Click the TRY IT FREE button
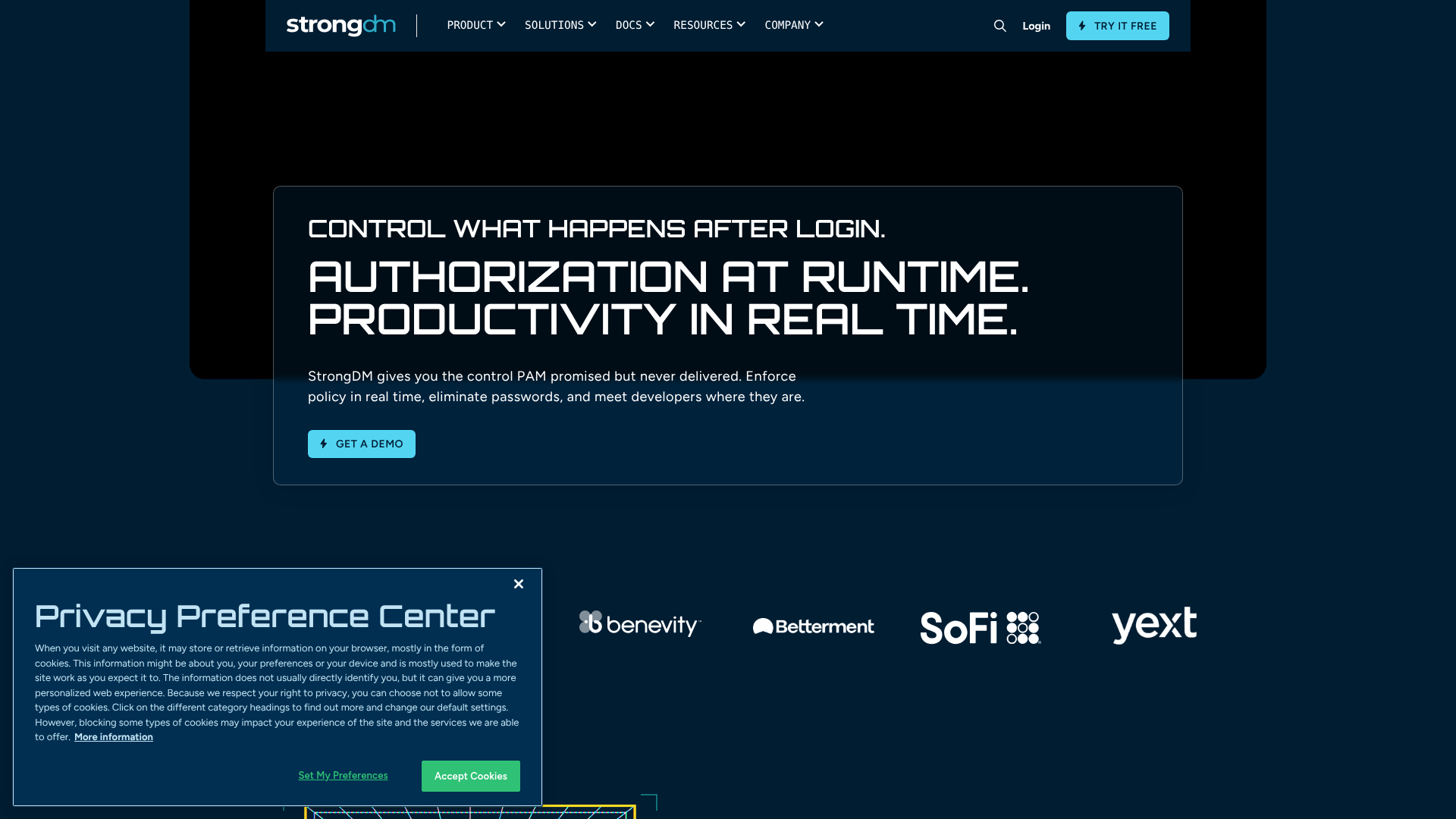This screenshot has width=1456, height=819. click(x=1117, y=25)
